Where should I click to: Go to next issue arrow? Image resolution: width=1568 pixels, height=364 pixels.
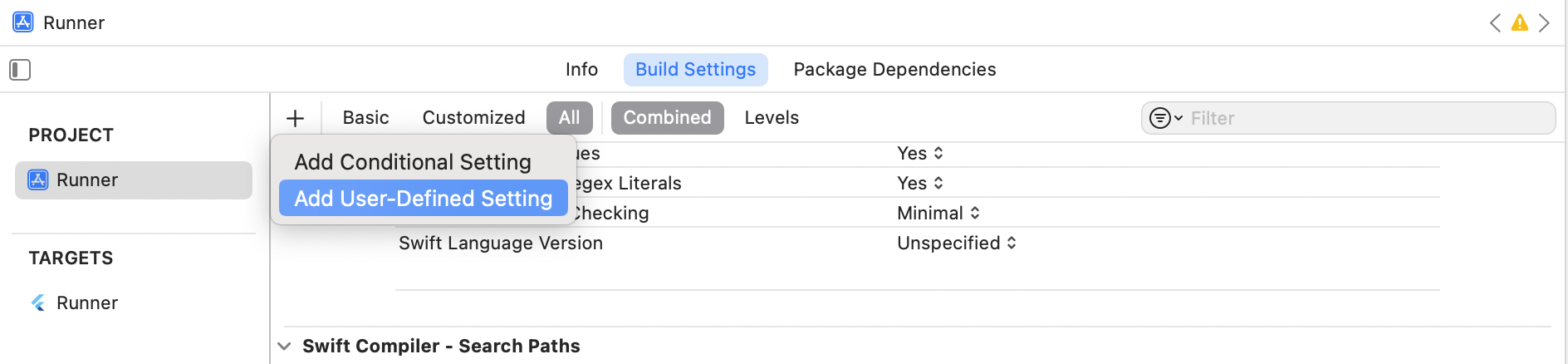coord(1544,23)
